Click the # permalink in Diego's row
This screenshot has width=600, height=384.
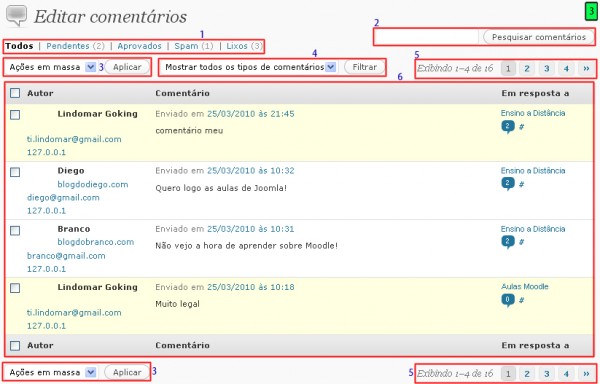521,184
